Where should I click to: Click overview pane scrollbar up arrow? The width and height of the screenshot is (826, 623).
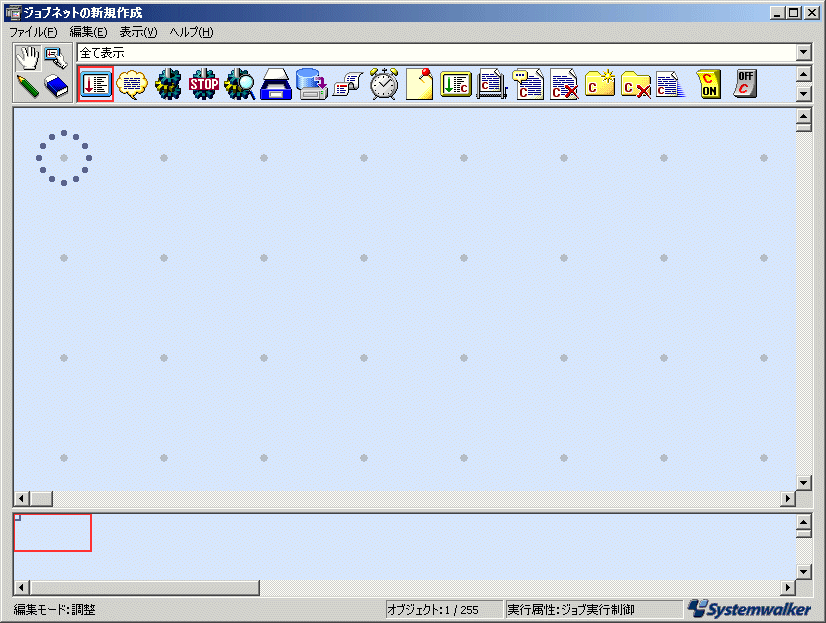(x=803, y=522)
